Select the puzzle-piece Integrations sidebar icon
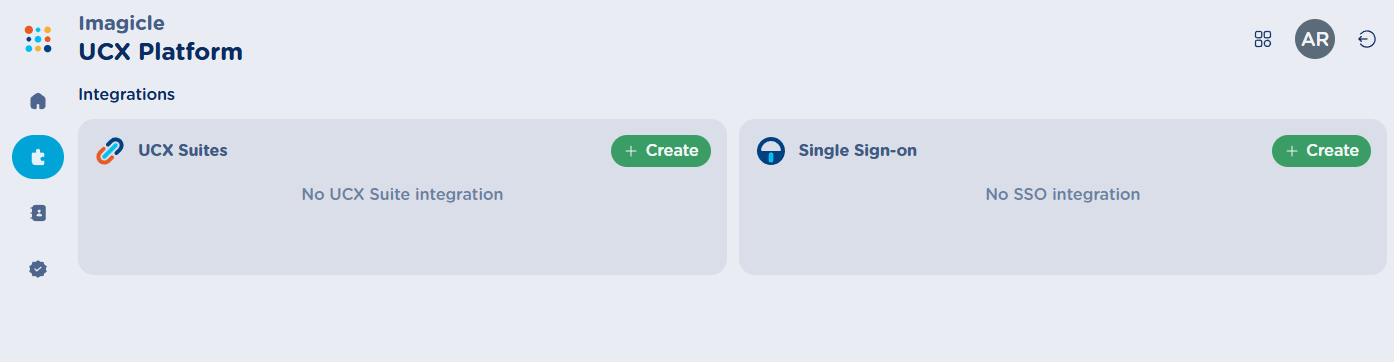 tap(38, 157)
